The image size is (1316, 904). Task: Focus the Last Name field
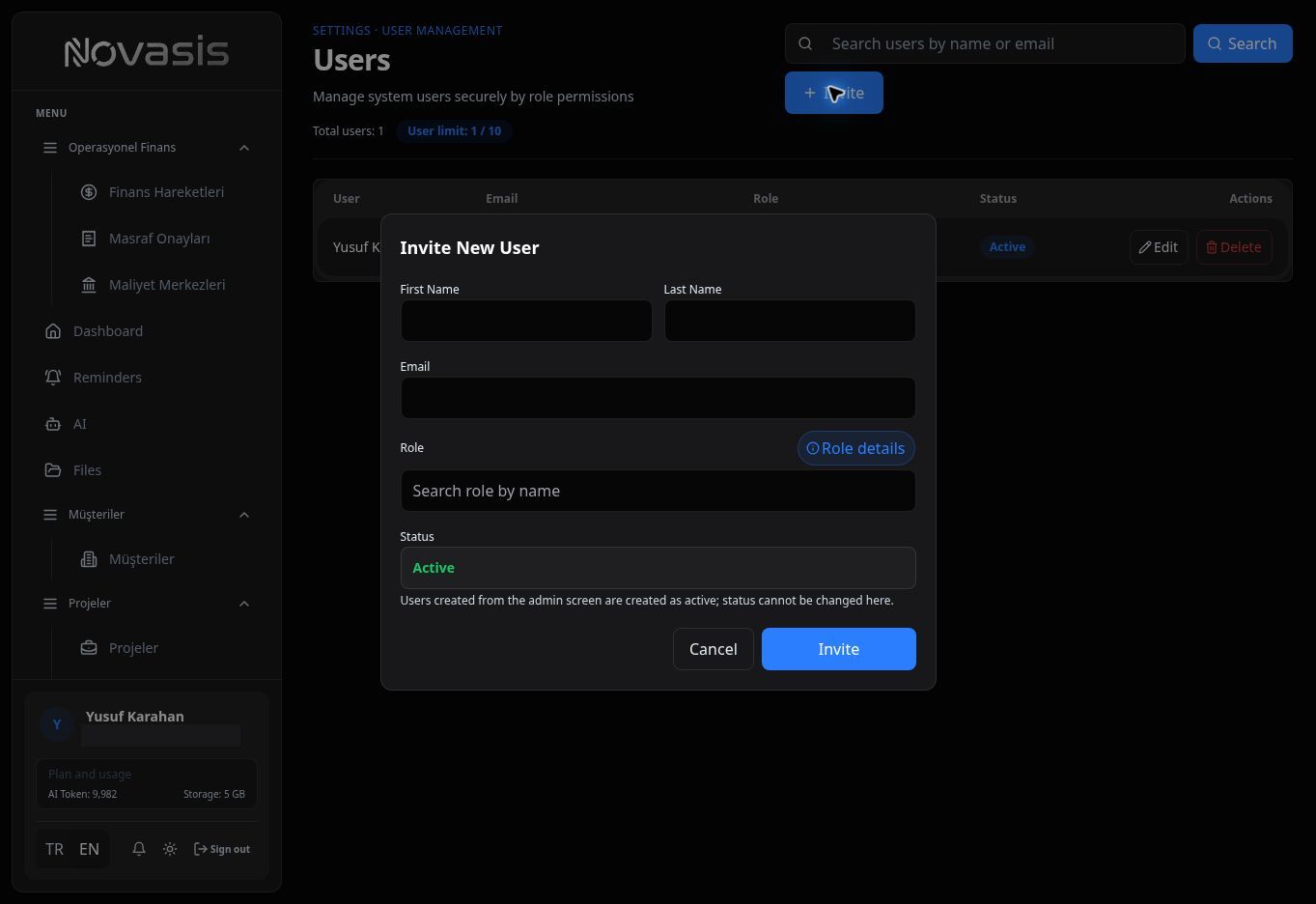coord(790,321)
